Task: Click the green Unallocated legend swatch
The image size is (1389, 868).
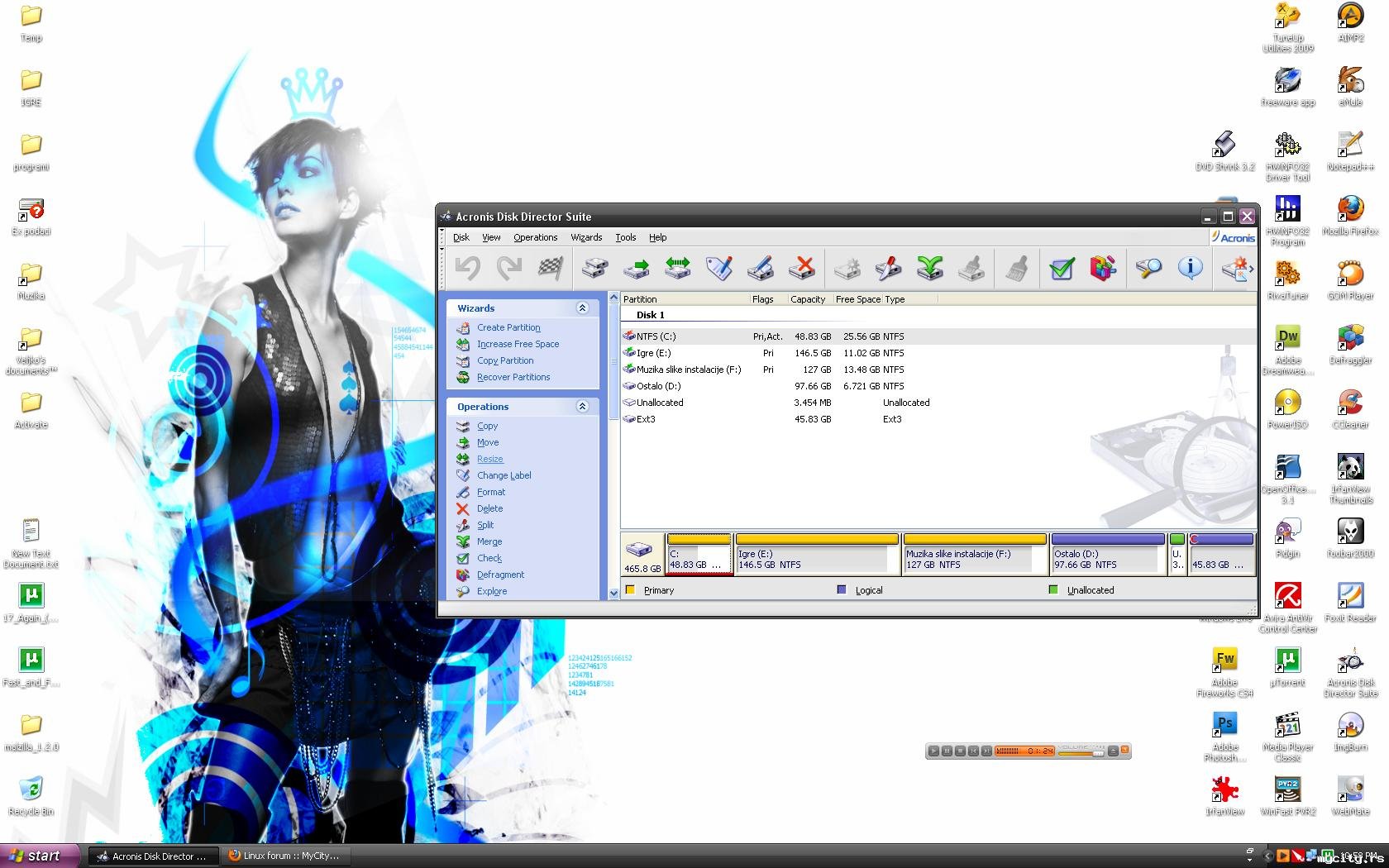Action: coord(1053,590)
